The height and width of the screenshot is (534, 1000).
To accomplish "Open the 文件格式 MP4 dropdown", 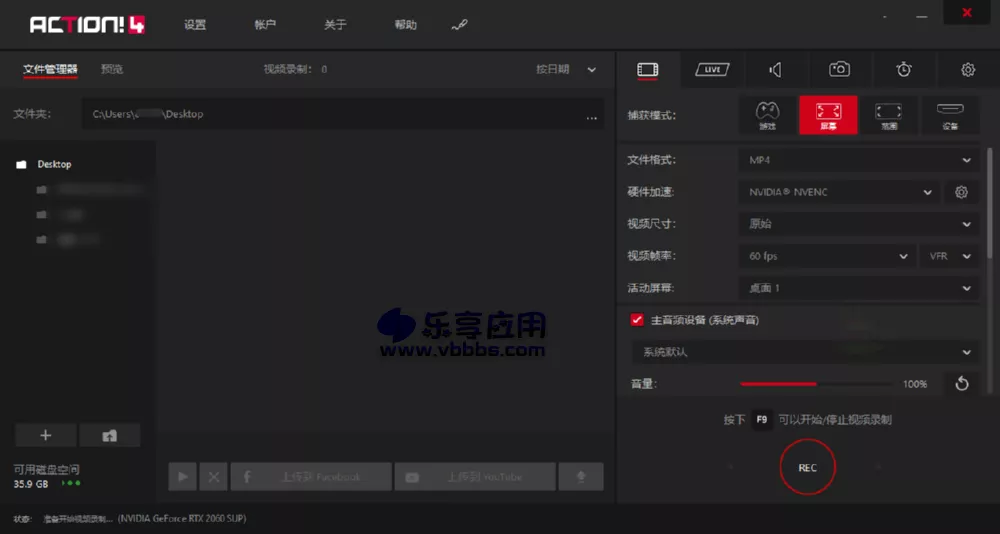I will (x=858, y=160).
